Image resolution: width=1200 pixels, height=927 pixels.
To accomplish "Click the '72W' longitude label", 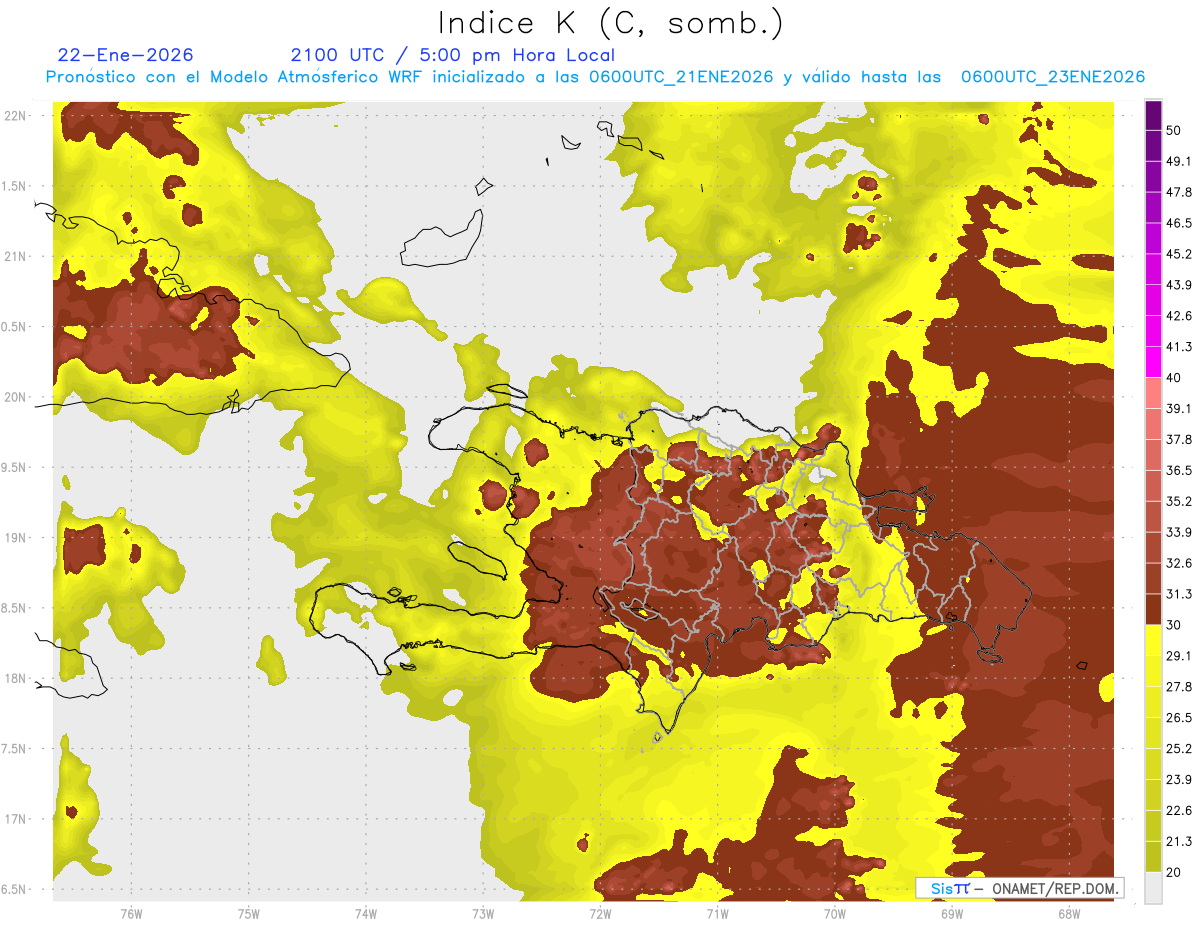I will (600, 912).
